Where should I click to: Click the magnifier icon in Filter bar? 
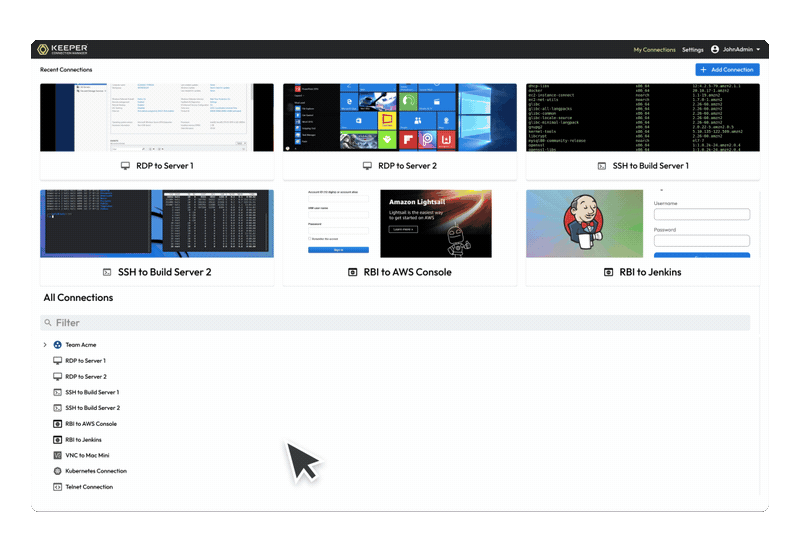pos(48,323)
